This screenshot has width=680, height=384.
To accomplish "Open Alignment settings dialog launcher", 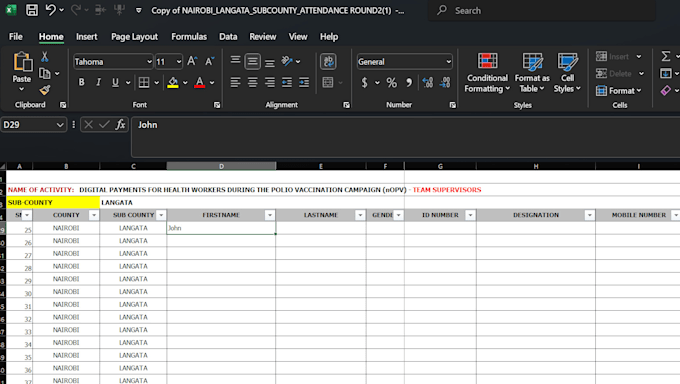I will [x=346, y=105].
